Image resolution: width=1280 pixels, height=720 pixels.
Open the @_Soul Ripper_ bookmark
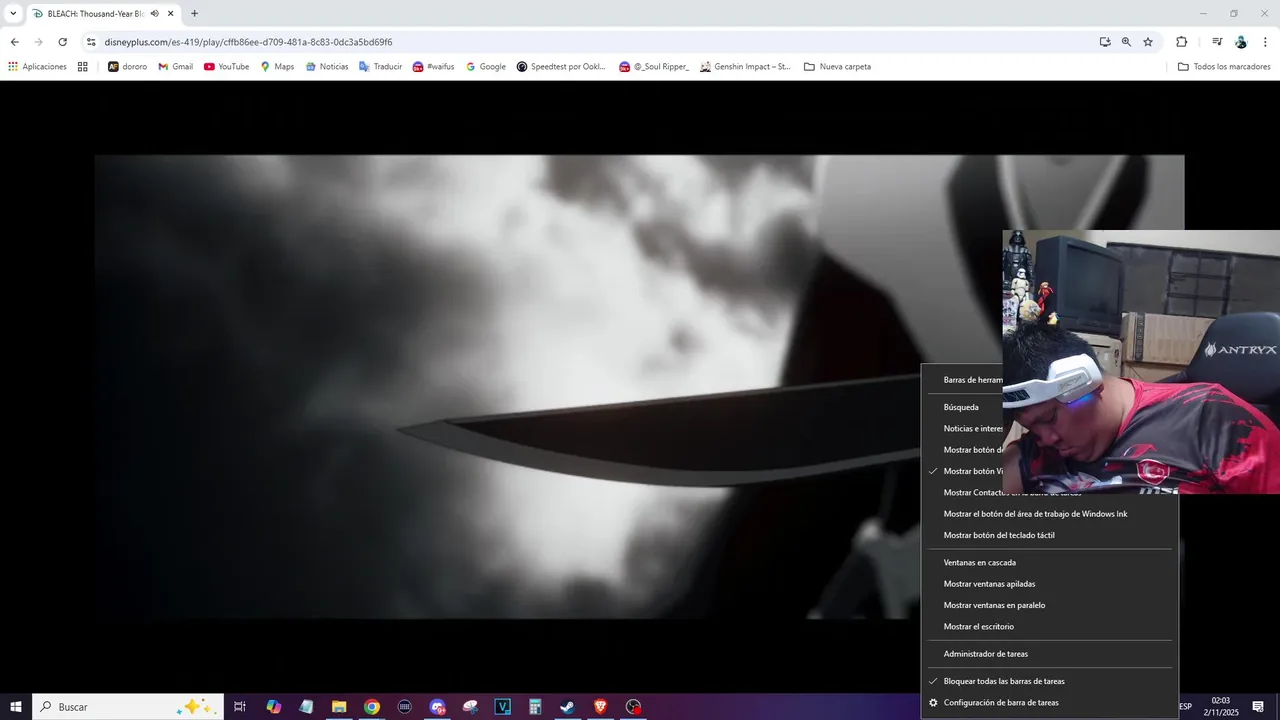pyautogui.click(x=654, y=67)
